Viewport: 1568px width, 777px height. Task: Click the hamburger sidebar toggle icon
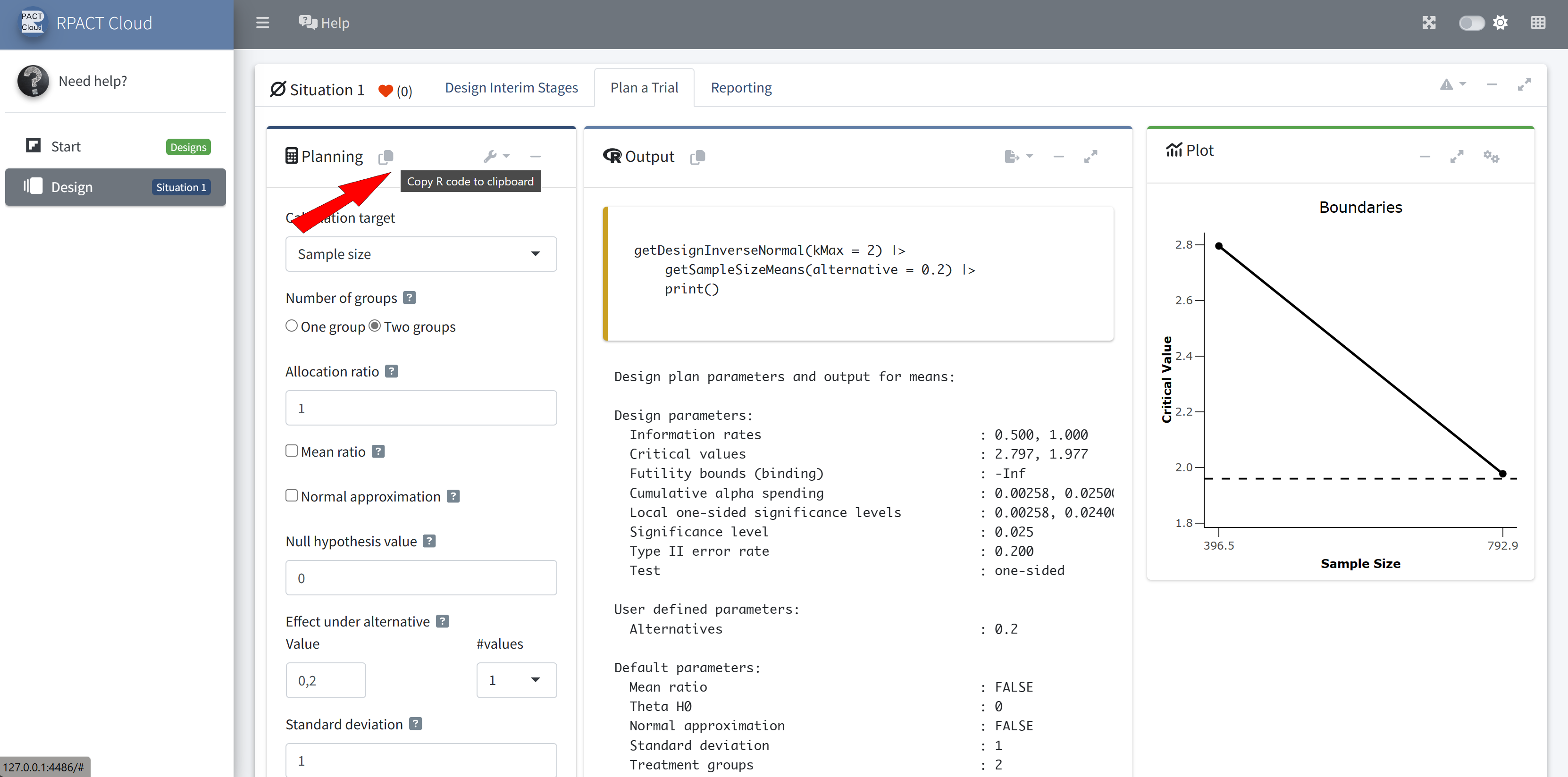(x=262, y=23)
